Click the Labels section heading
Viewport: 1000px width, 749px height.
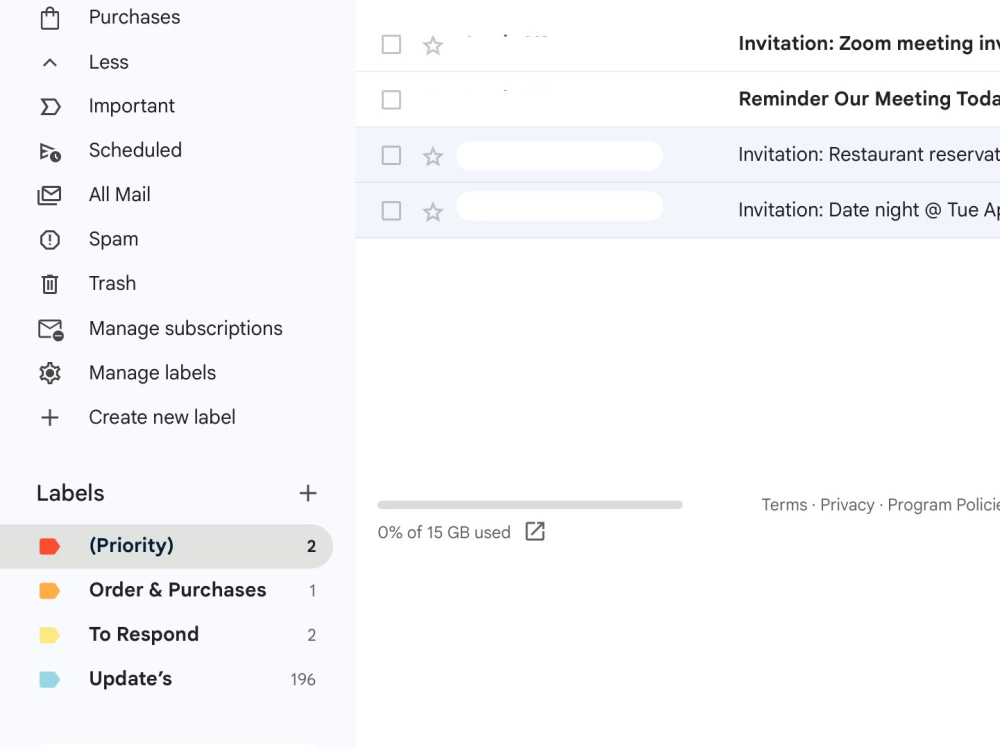coord(70,493)
